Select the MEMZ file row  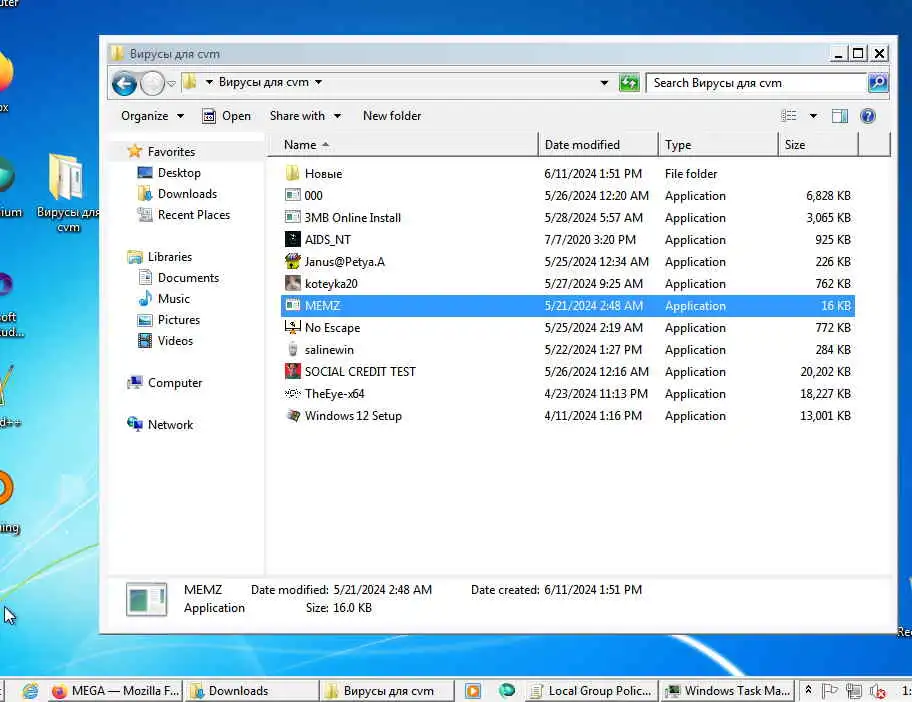(x=567, y=305)
